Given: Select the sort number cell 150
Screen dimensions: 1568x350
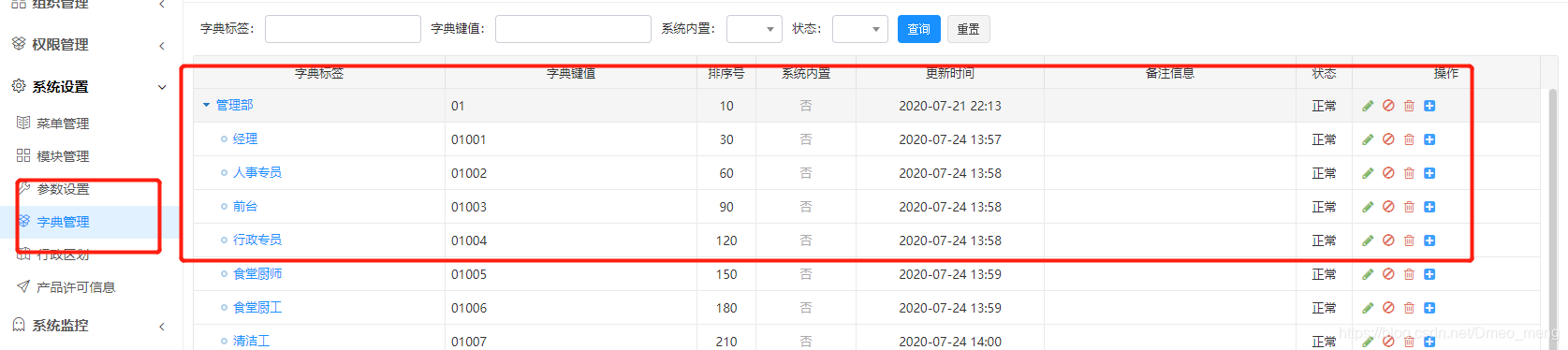Looking at the screenshot, I should point(726,274).
